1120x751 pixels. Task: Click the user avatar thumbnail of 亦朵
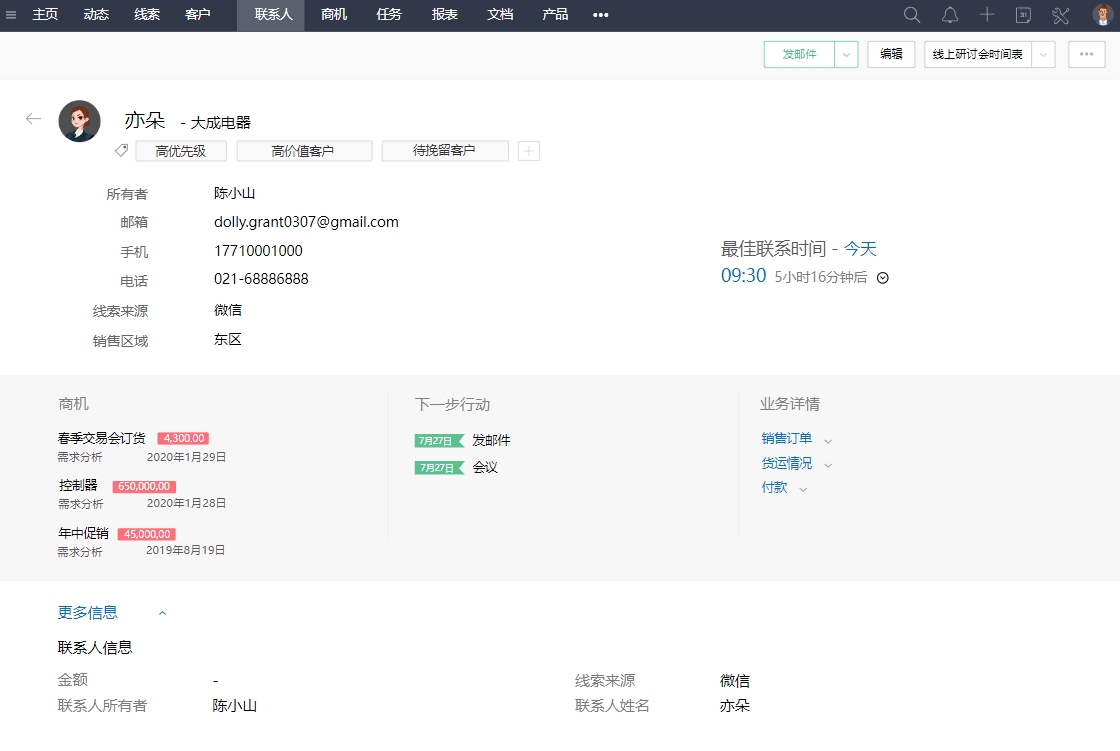(79, 120)
